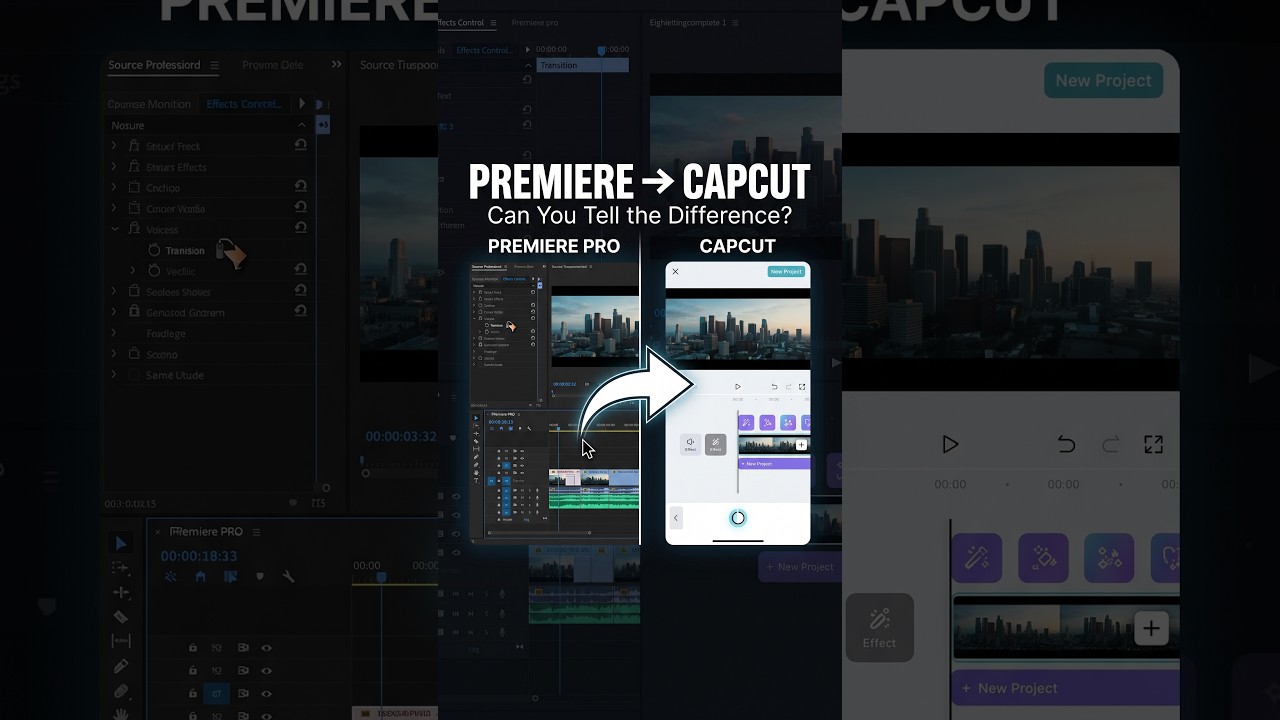Click undo arrow in large CapCut screen
Viewport: 1280px width, 720px height.
[x=1066, y=444]
